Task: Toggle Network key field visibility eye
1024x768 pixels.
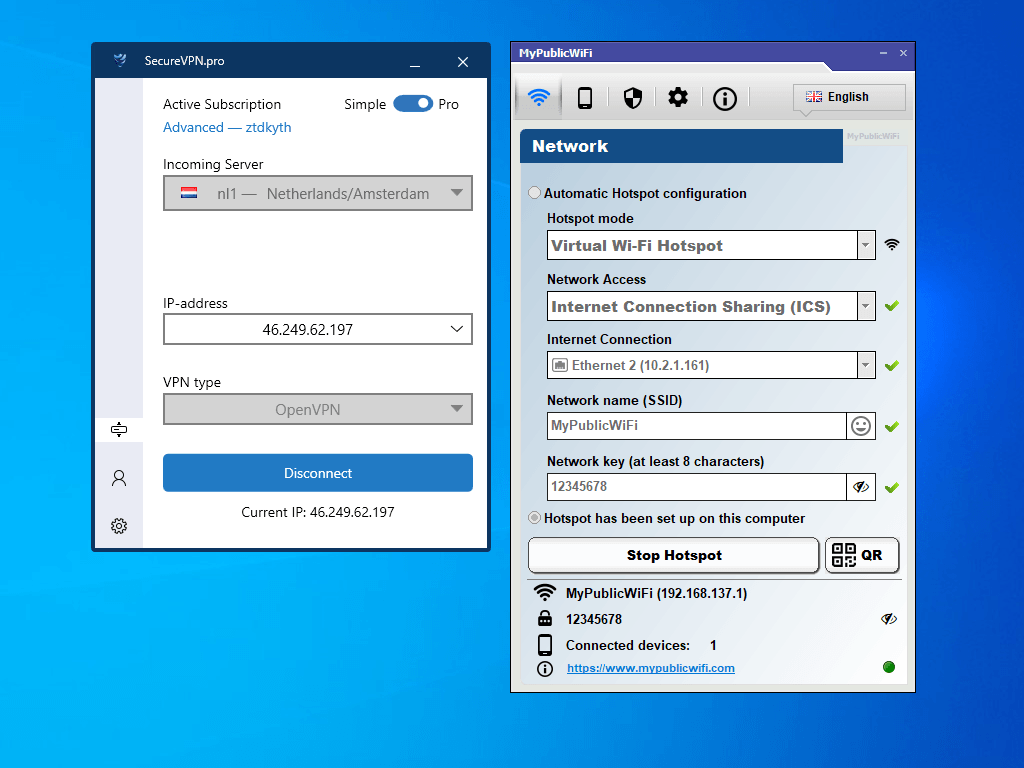Action: (861, 487)
